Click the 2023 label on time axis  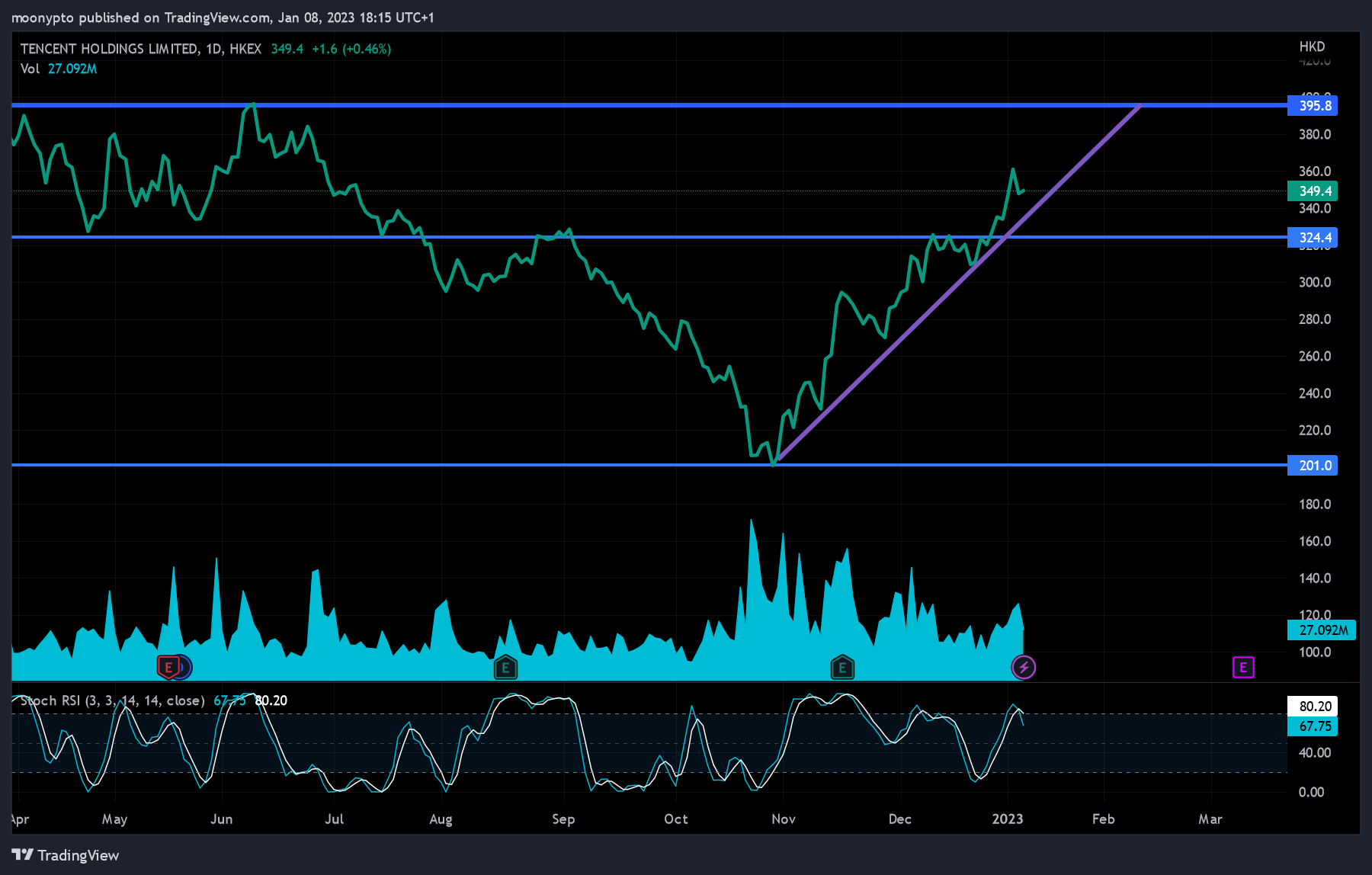coord(1008,819)
